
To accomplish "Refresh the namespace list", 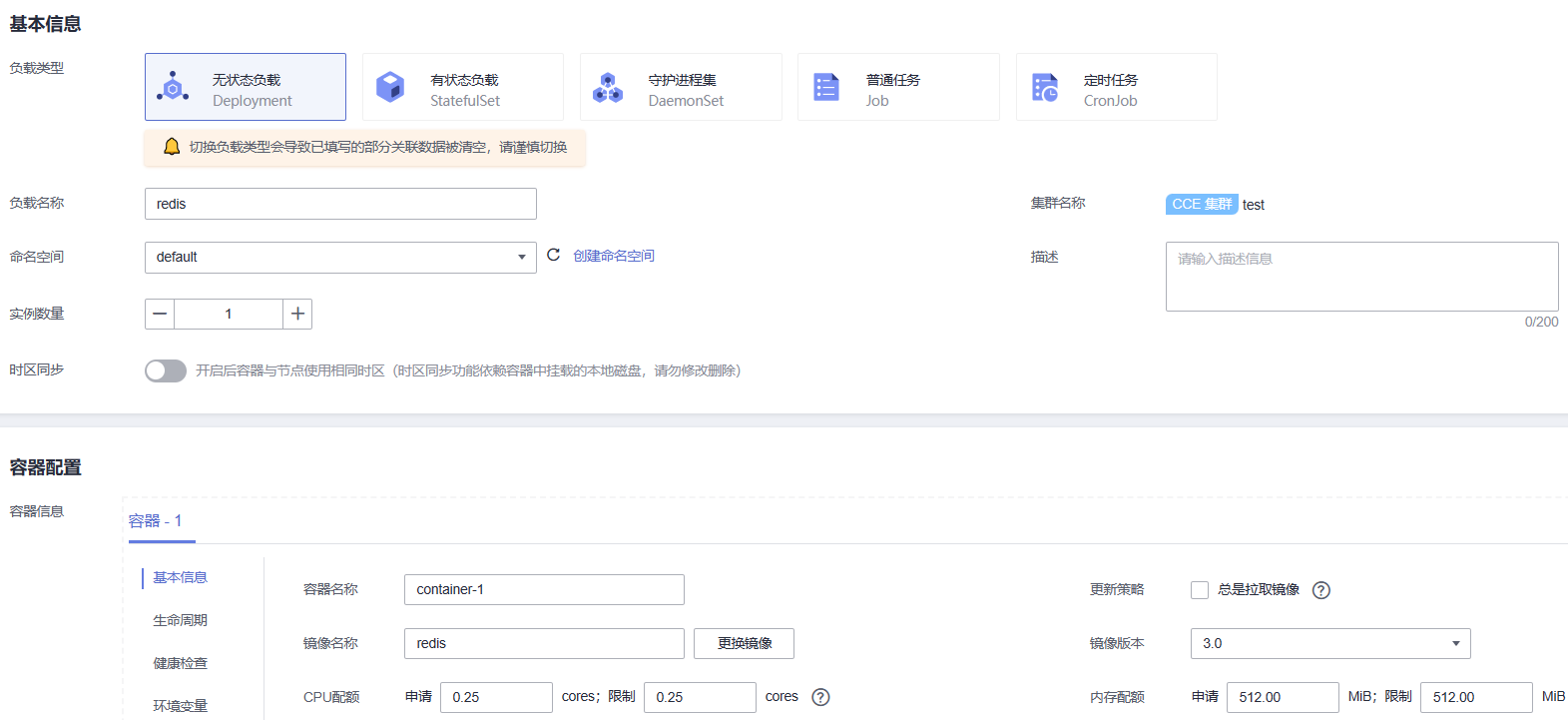I will tap(554, 256).
